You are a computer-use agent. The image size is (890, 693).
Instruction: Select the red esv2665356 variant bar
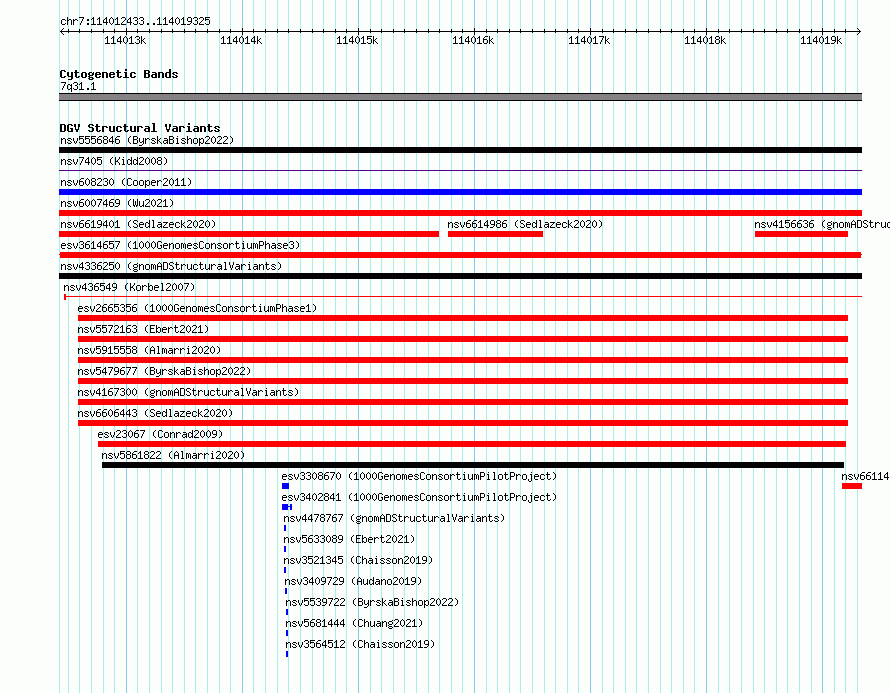click(x=463, y=318)
